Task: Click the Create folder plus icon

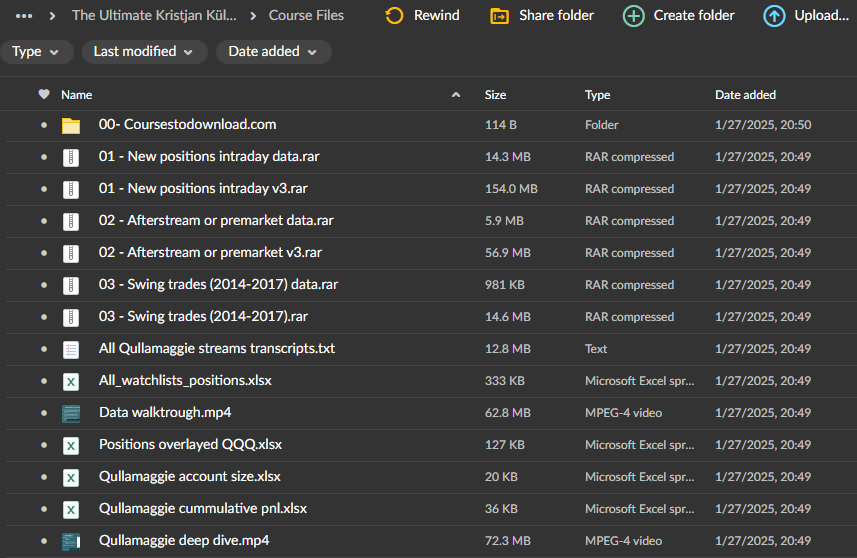Action: point(633,16)
